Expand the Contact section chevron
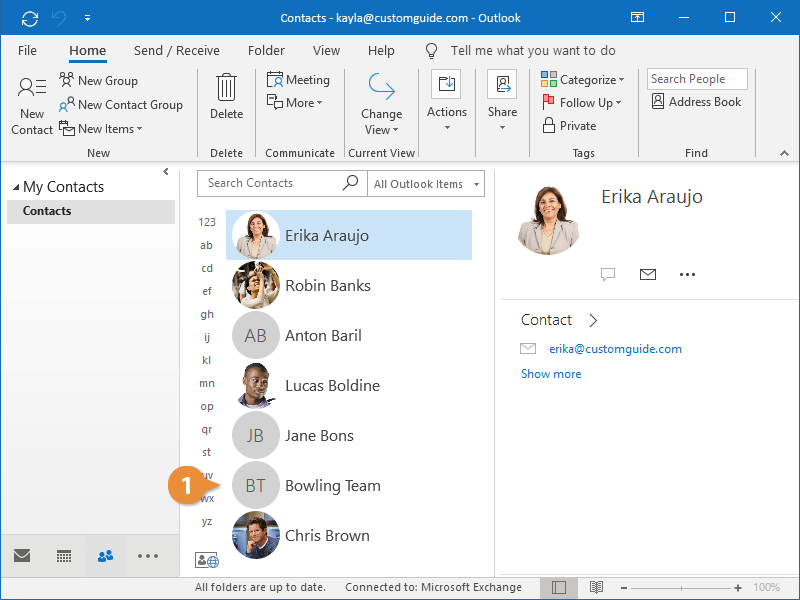800x600 pixels. [592, 320]
